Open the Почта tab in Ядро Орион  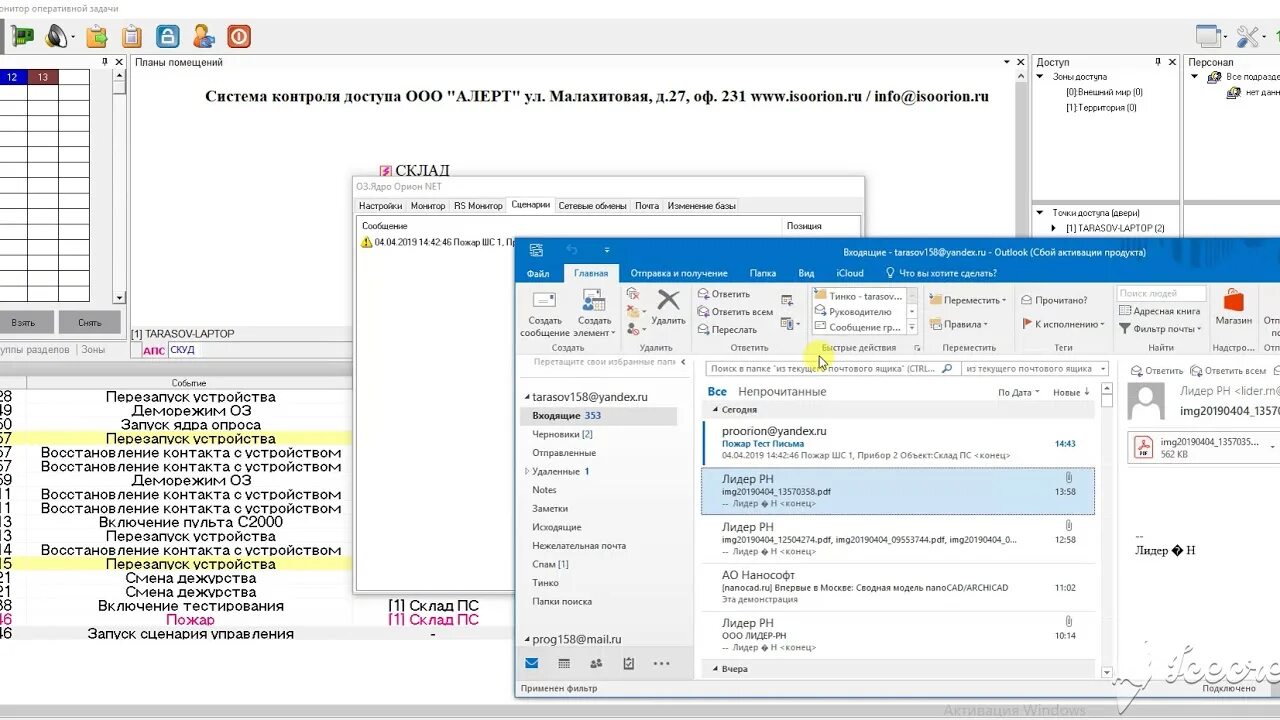(647, 205)
